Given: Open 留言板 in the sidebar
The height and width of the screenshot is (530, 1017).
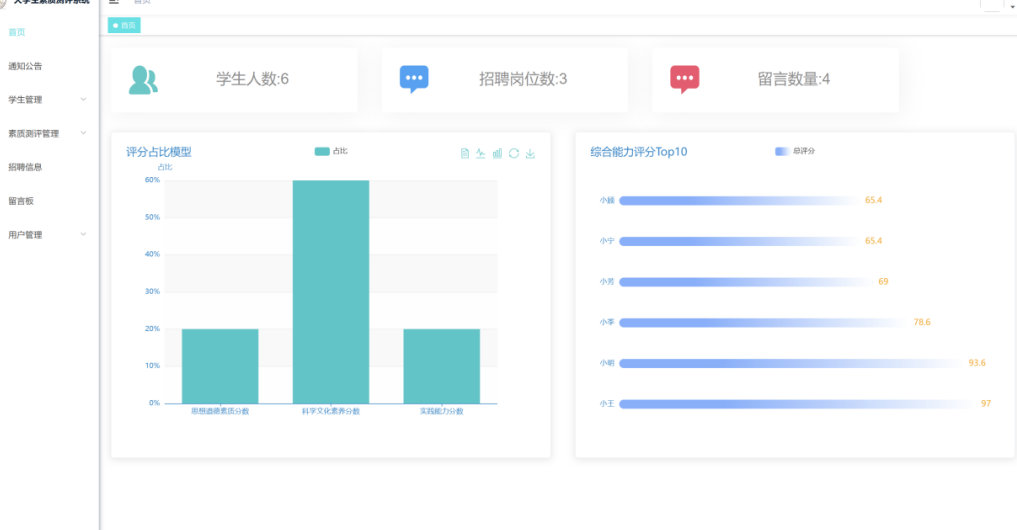Looking at the screenshot, I should click(x=21, y=200).
